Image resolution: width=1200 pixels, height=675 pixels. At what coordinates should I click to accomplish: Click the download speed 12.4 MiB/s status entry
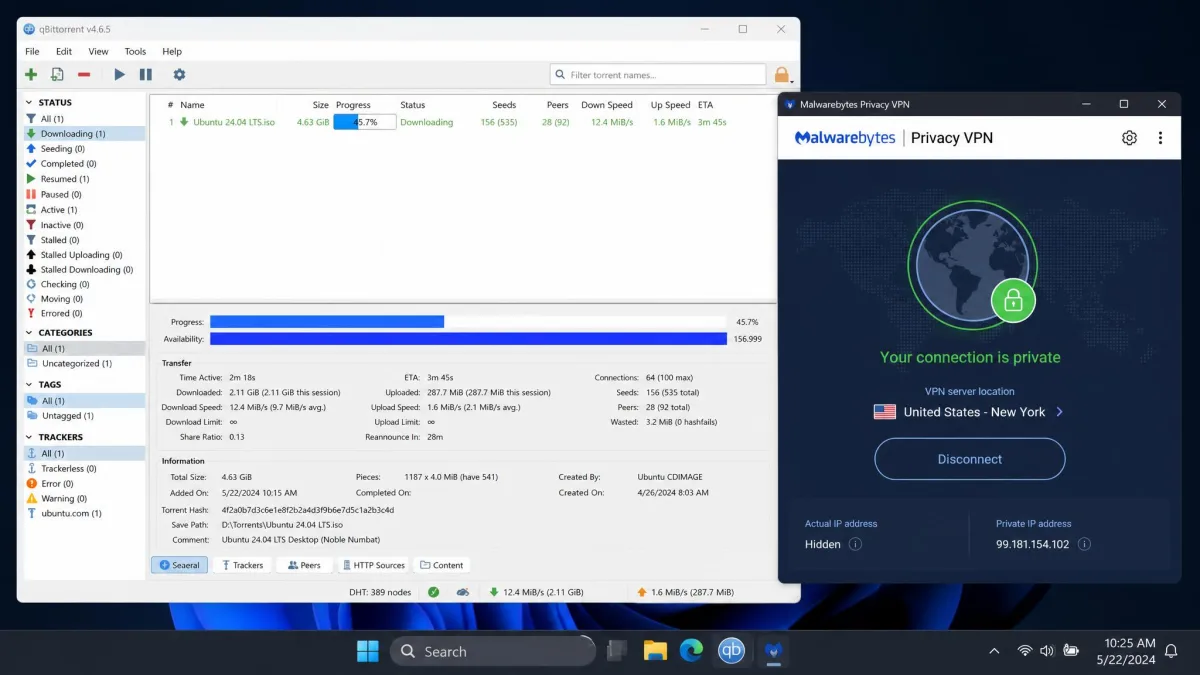pyautogui.click(x=536, y=592)
